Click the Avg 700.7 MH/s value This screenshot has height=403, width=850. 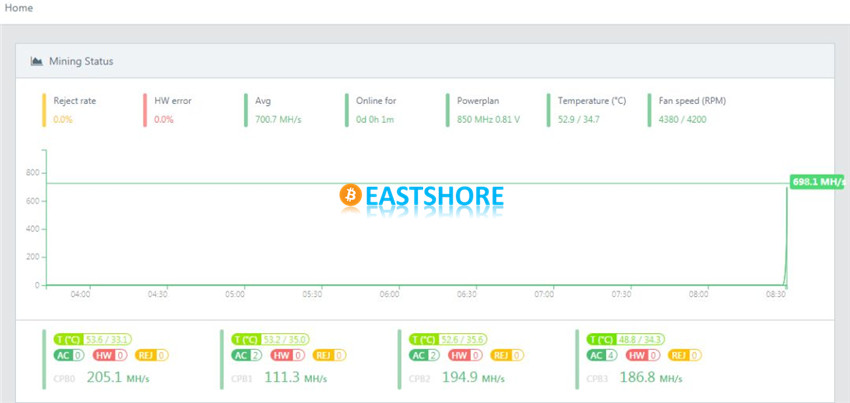pyautogui.click(x=278, y=120)
